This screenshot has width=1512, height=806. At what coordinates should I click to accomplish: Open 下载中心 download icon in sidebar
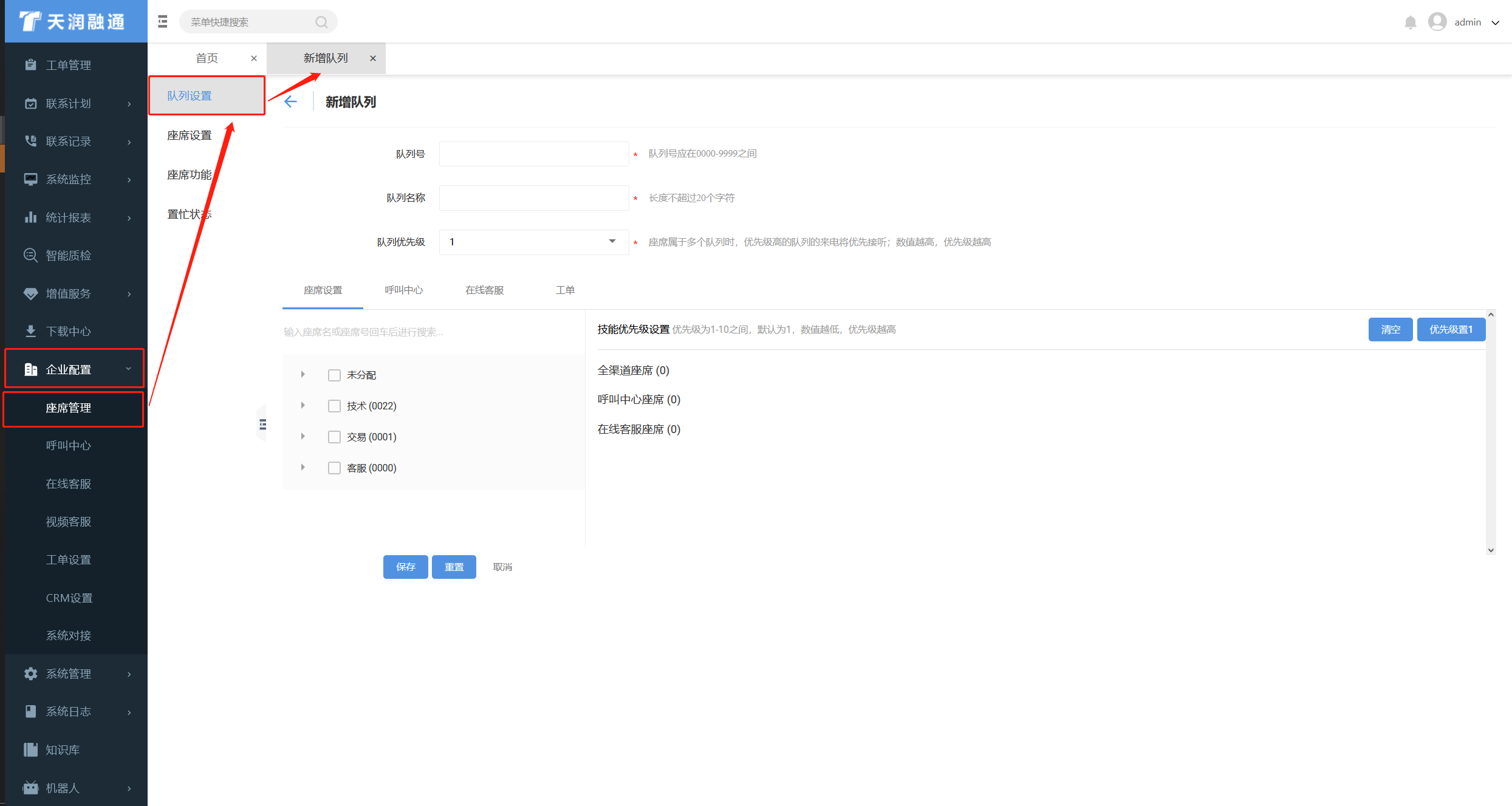click(30, 331)
